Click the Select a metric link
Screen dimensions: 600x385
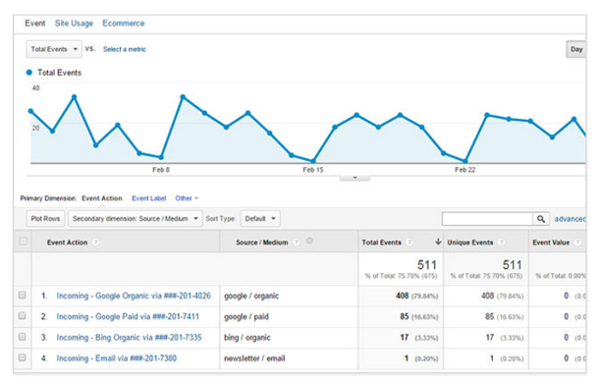(124, 49)
